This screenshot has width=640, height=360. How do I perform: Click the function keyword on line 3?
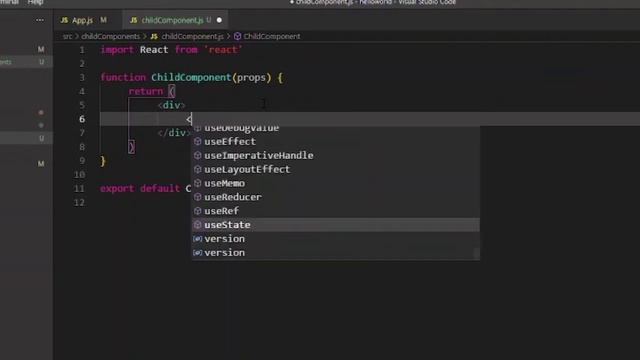point(123,78)
